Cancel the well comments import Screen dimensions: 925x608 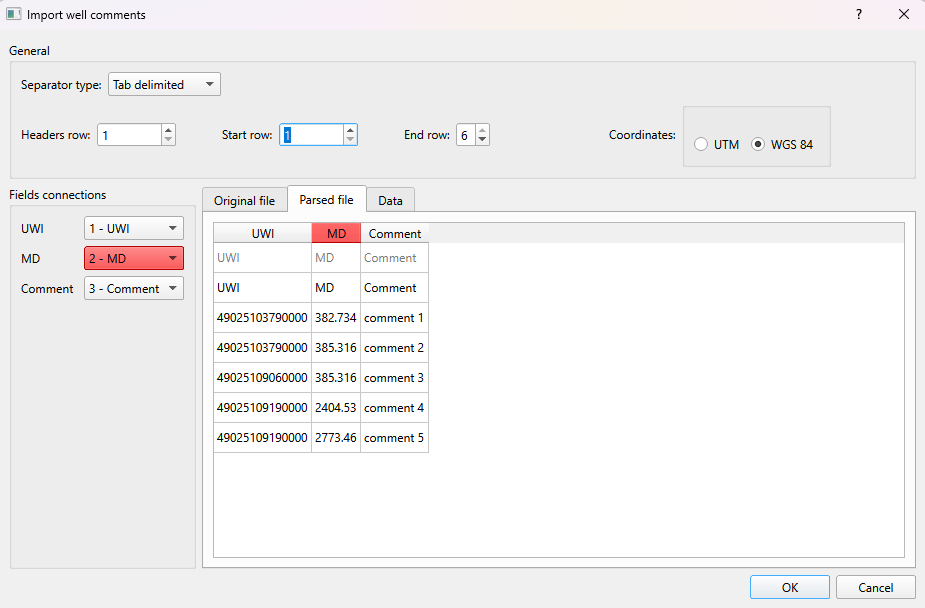(876, 587)
